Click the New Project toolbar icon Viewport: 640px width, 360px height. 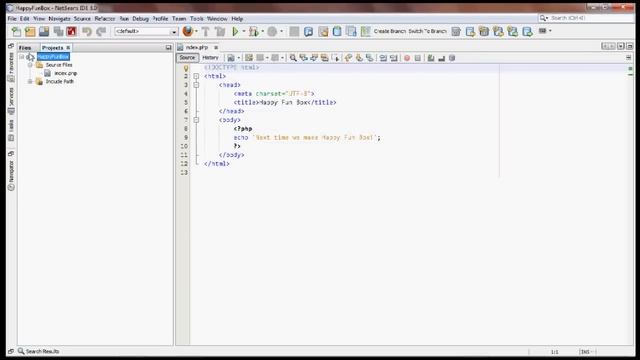30,31
